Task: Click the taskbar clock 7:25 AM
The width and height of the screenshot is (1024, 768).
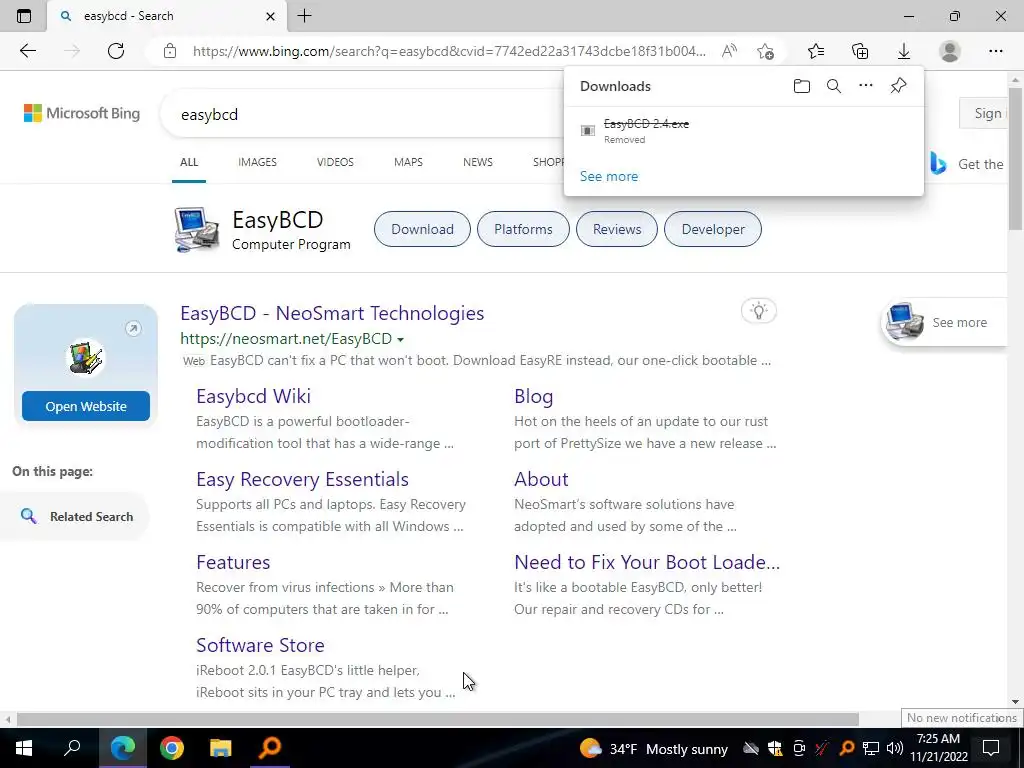Action: pos(939,748)
